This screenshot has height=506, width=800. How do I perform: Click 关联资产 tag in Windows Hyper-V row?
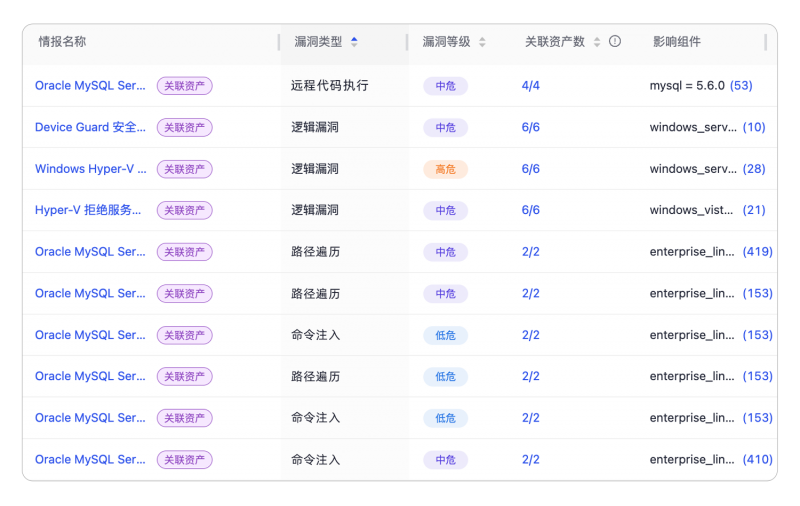(x=185, y=169)
